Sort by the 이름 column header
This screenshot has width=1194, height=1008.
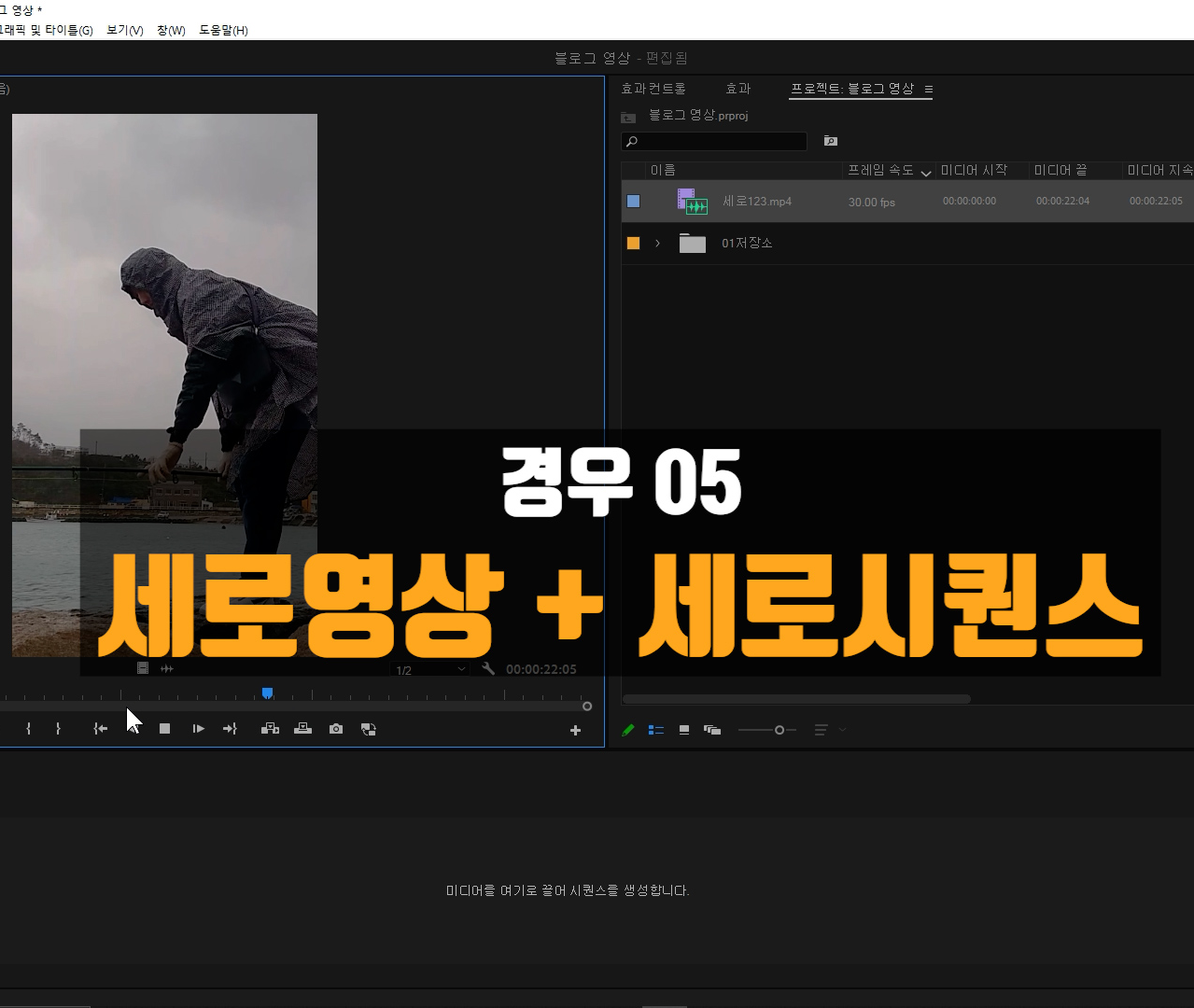point(663,170)
